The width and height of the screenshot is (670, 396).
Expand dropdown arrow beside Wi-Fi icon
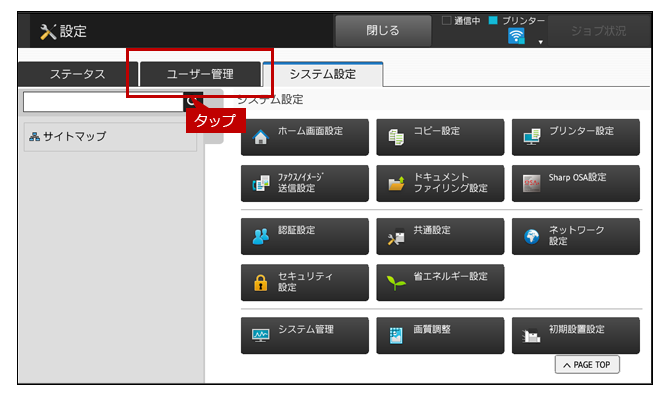[541, 42]
